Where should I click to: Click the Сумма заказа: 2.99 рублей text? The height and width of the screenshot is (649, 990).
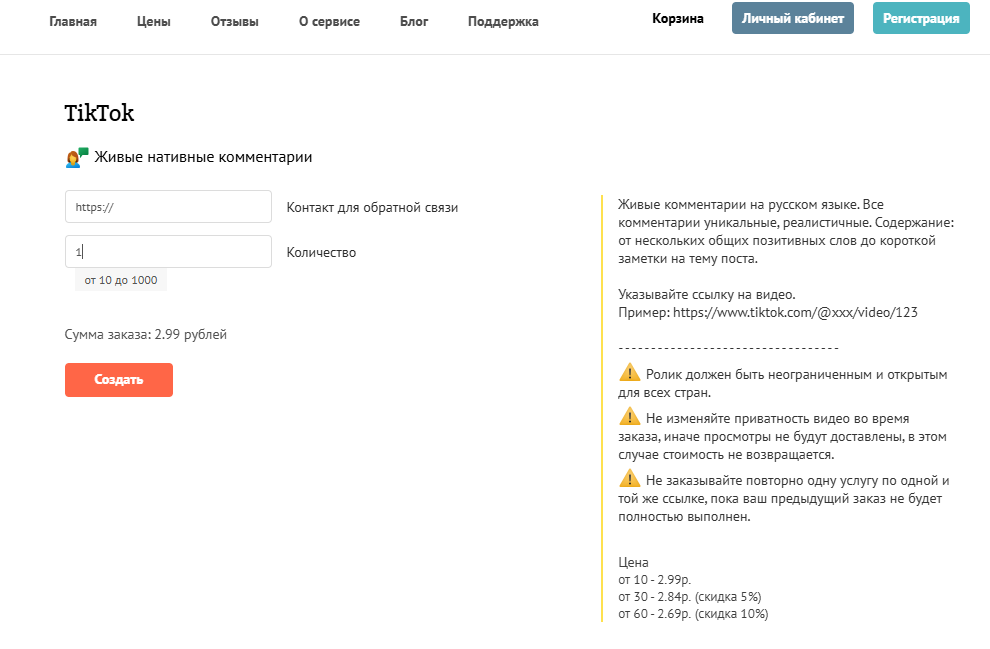146,335
